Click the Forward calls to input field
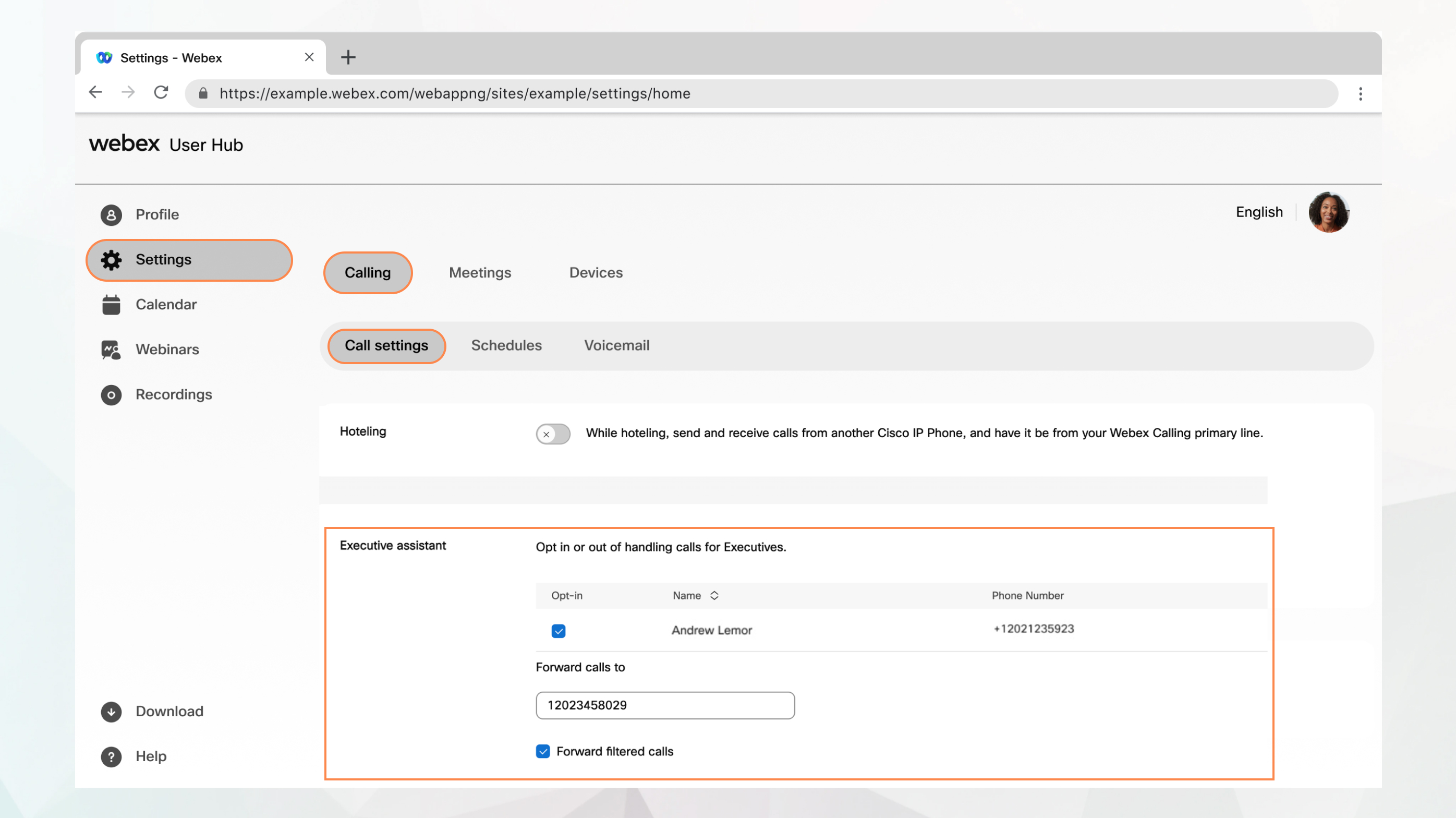The height and width of the screenshot is (818, 1456). (665, 705)
